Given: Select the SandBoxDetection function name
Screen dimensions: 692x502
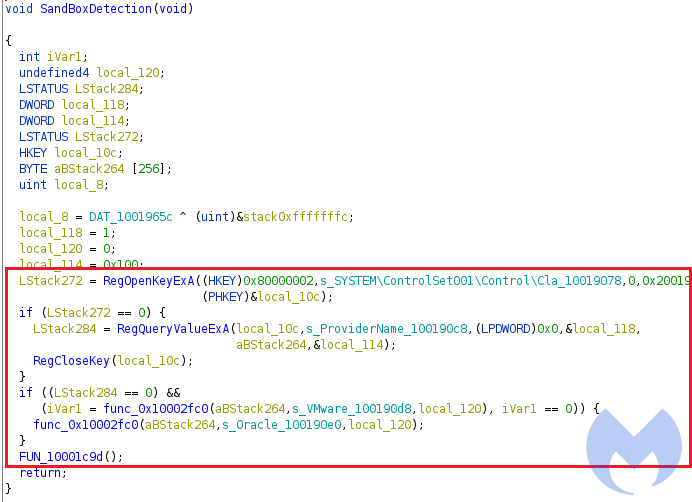Looking at the screenshot, I should pos(96,8).
